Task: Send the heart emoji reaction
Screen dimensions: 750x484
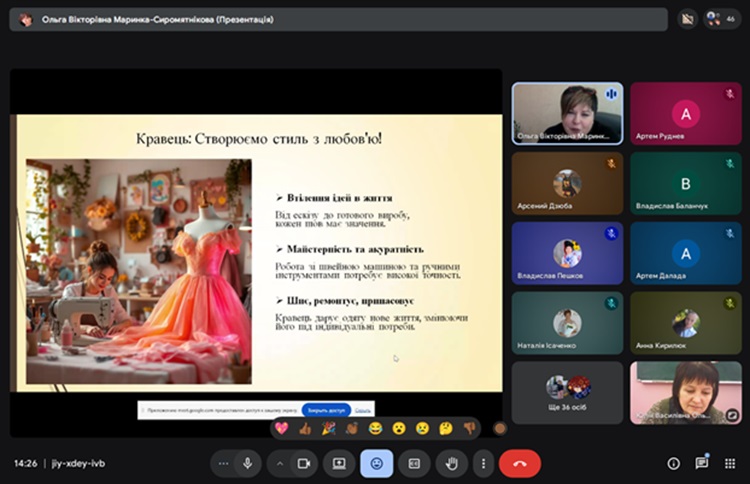Action: (x=281, y=428)
